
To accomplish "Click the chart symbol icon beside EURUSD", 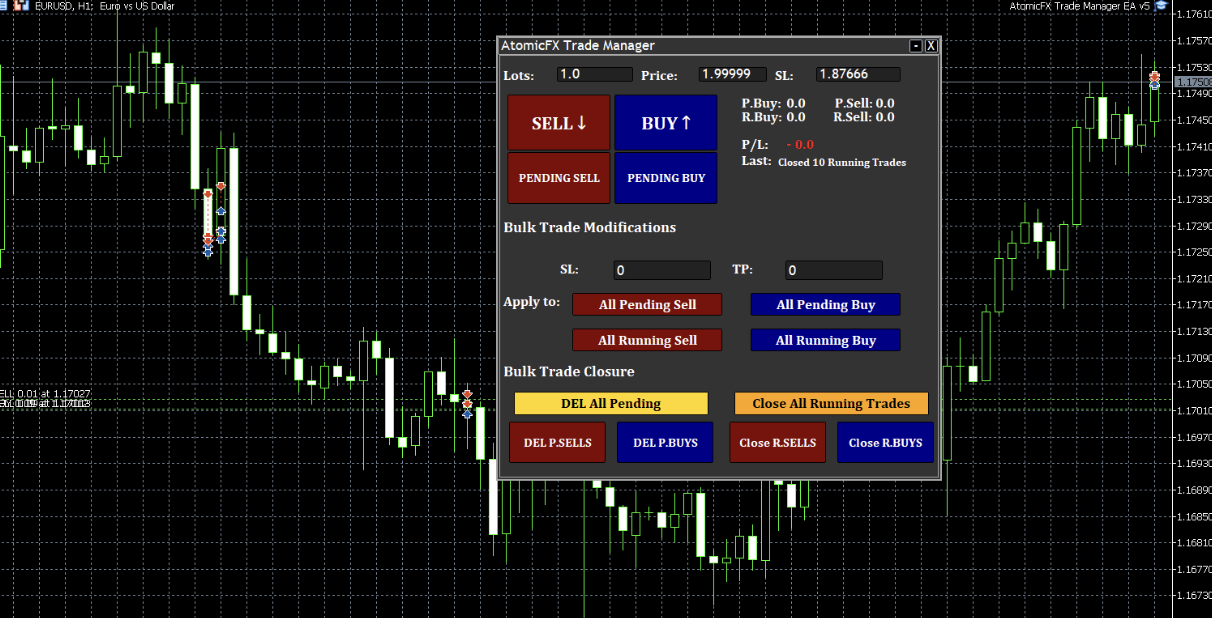I will (x=20, y=6).
